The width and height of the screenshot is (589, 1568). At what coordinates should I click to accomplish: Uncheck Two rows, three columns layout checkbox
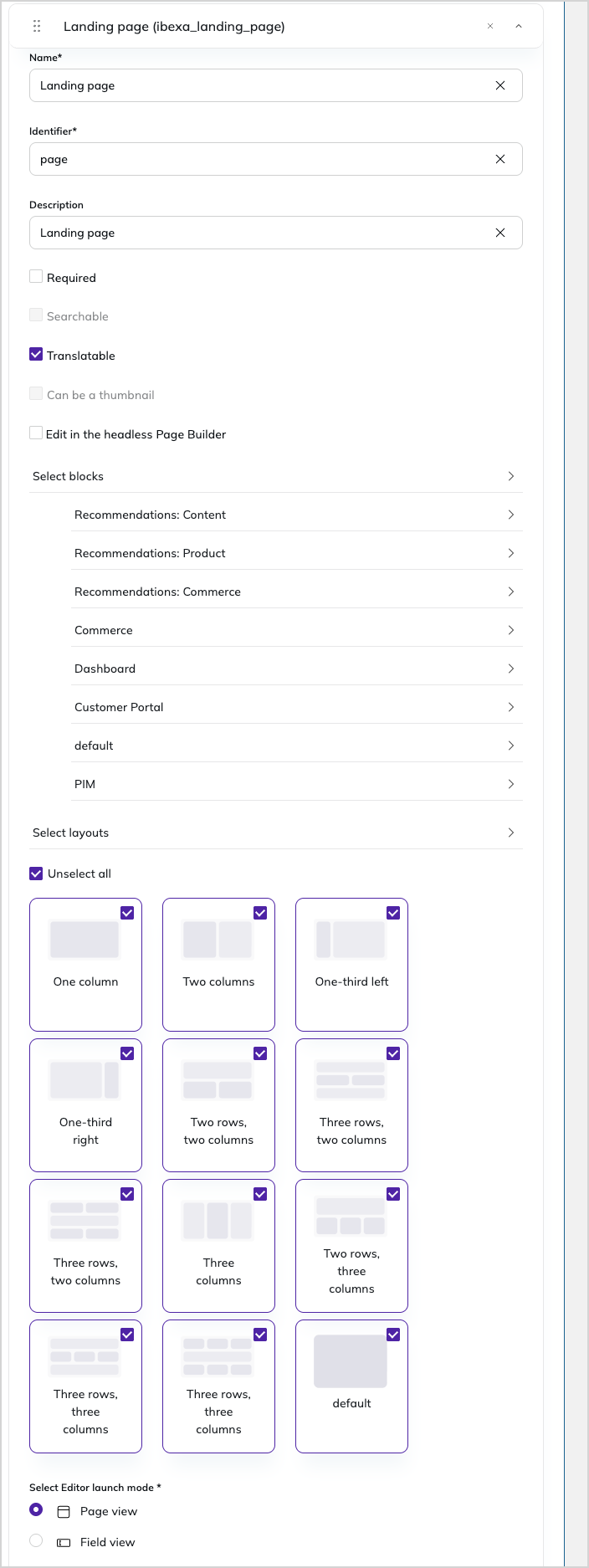[x=393, y=1194]
